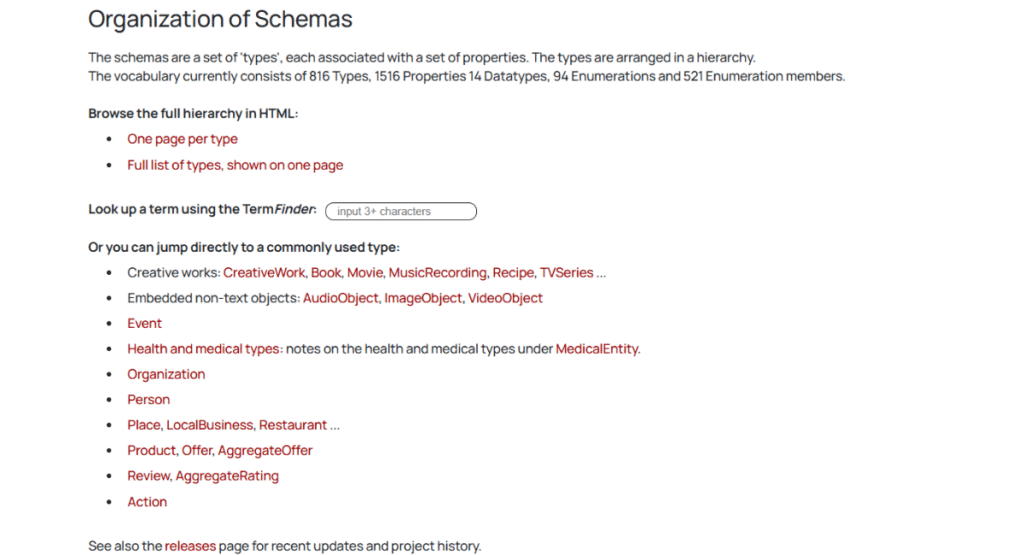Open the AggregateRating type link
This screenshot has height=555, width=1024.
point(227,476)
